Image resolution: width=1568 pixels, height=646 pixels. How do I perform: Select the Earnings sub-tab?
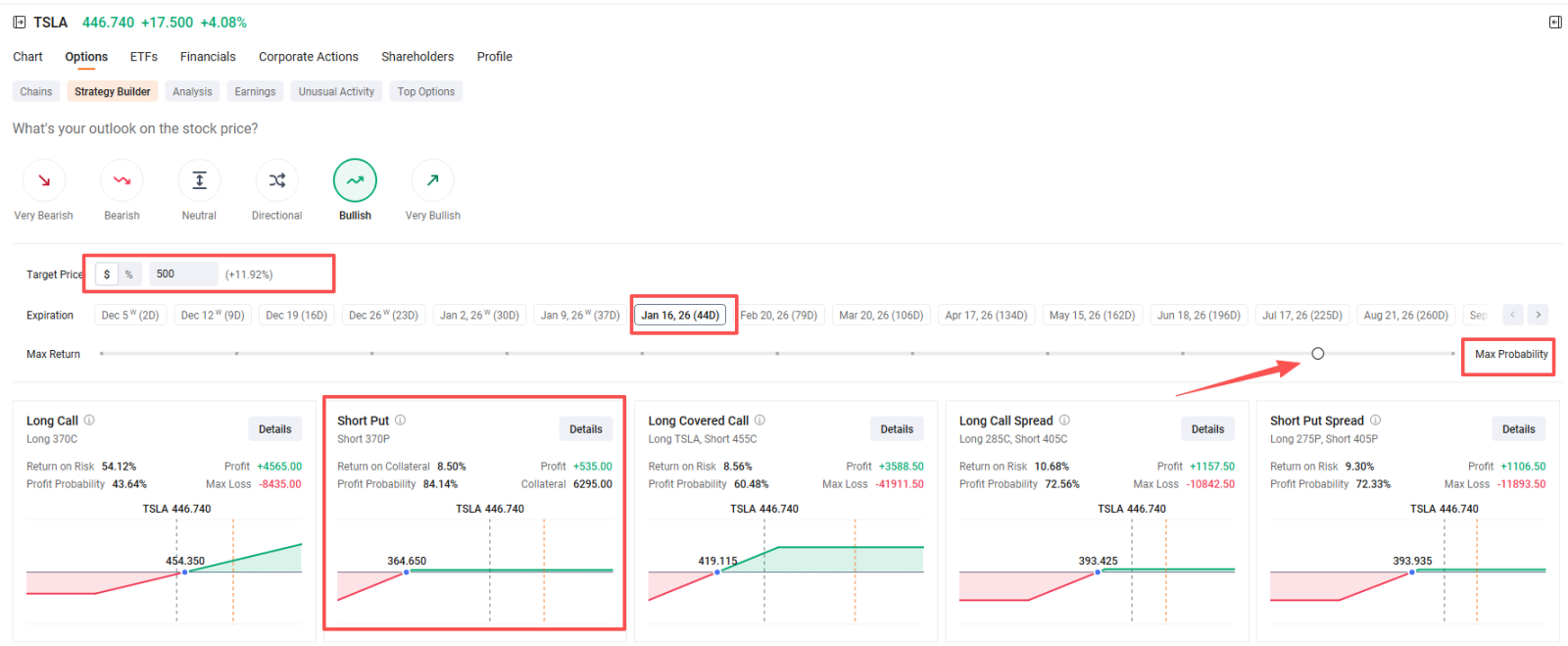click(255, 91)
